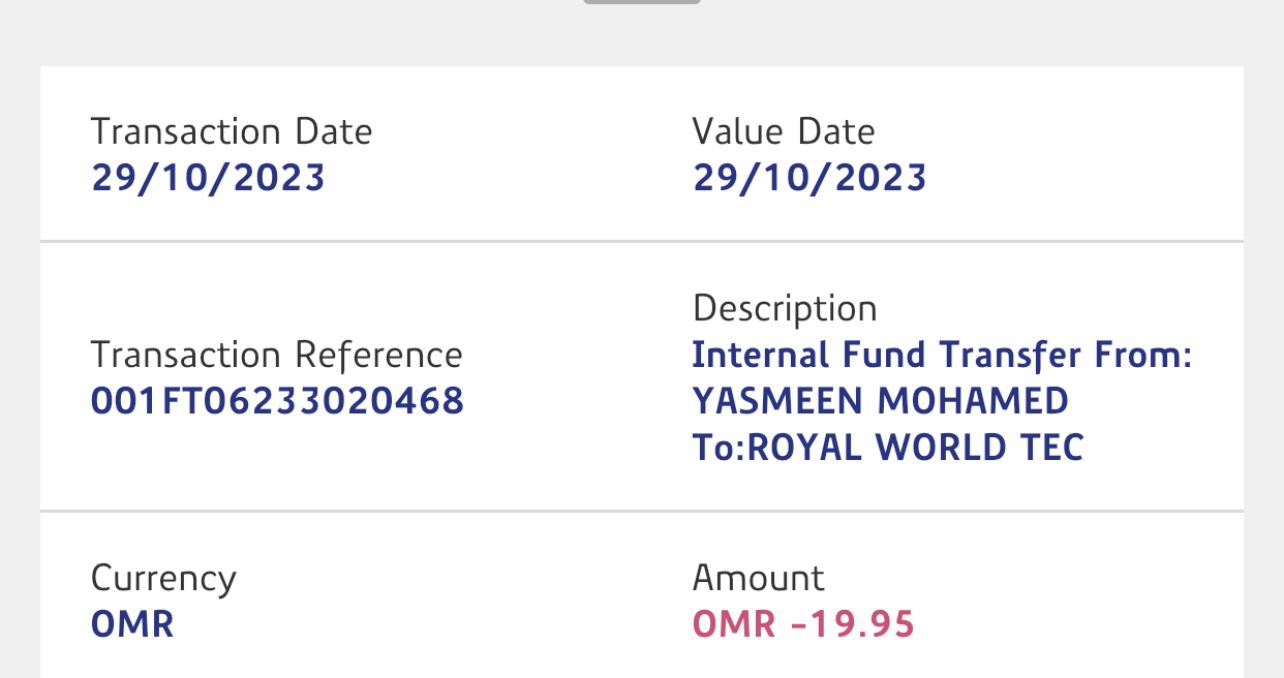Screen dimensions: 1284x678
Task: Tap the gray backdrop above the white card
Action: click(300, 35)
